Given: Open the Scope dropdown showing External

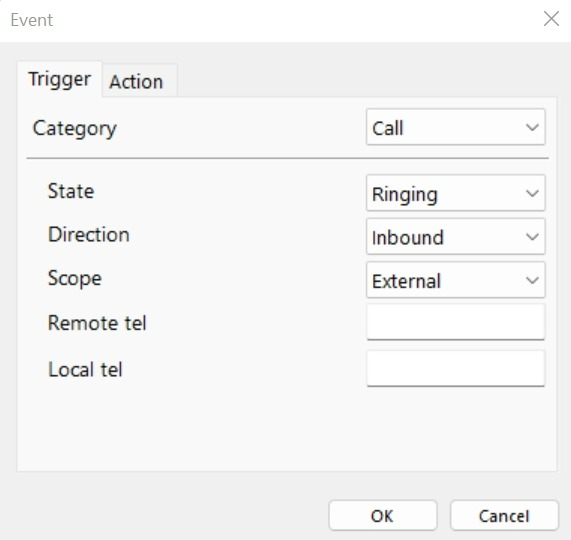Looking at the screenshot, I should click(x=456, y=280).
